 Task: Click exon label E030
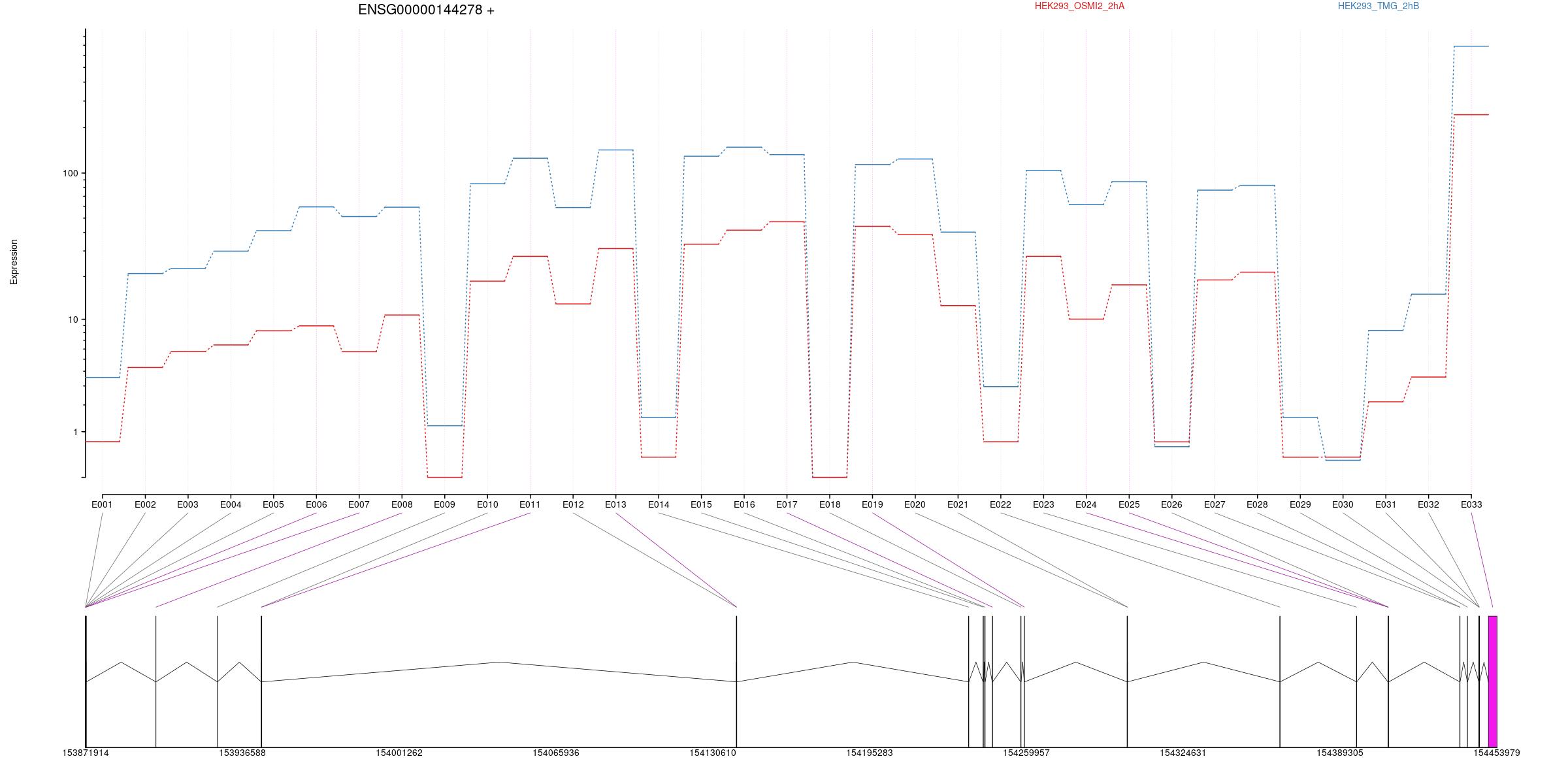tap(1343, 504)
